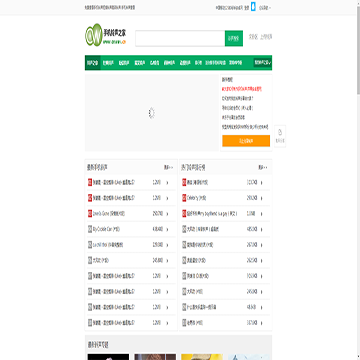The image size is (360, 360).
Task: Click the red rank badge of first right-list song
Action: point(184,182)
